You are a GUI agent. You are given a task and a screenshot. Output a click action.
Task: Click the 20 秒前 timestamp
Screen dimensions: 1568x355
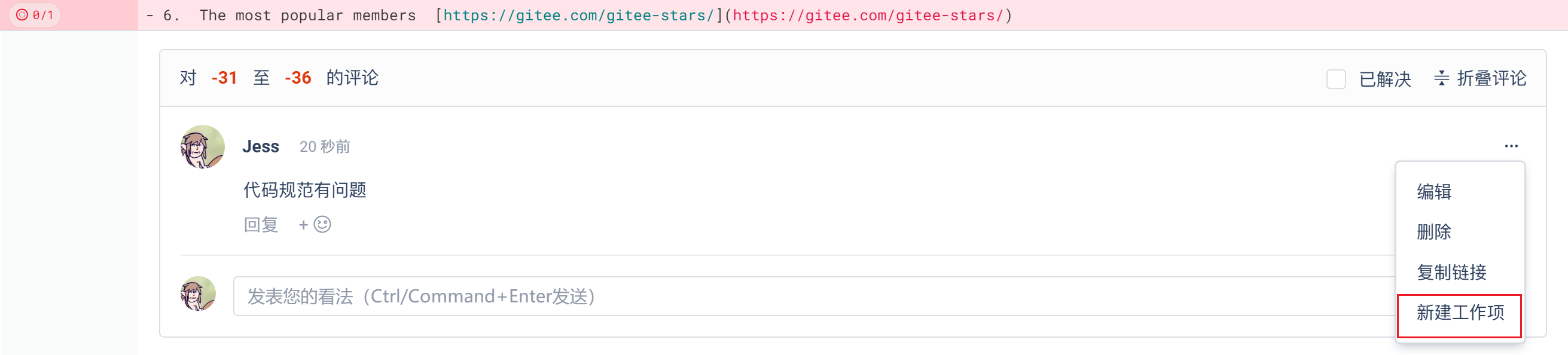(x=325, y=146)
